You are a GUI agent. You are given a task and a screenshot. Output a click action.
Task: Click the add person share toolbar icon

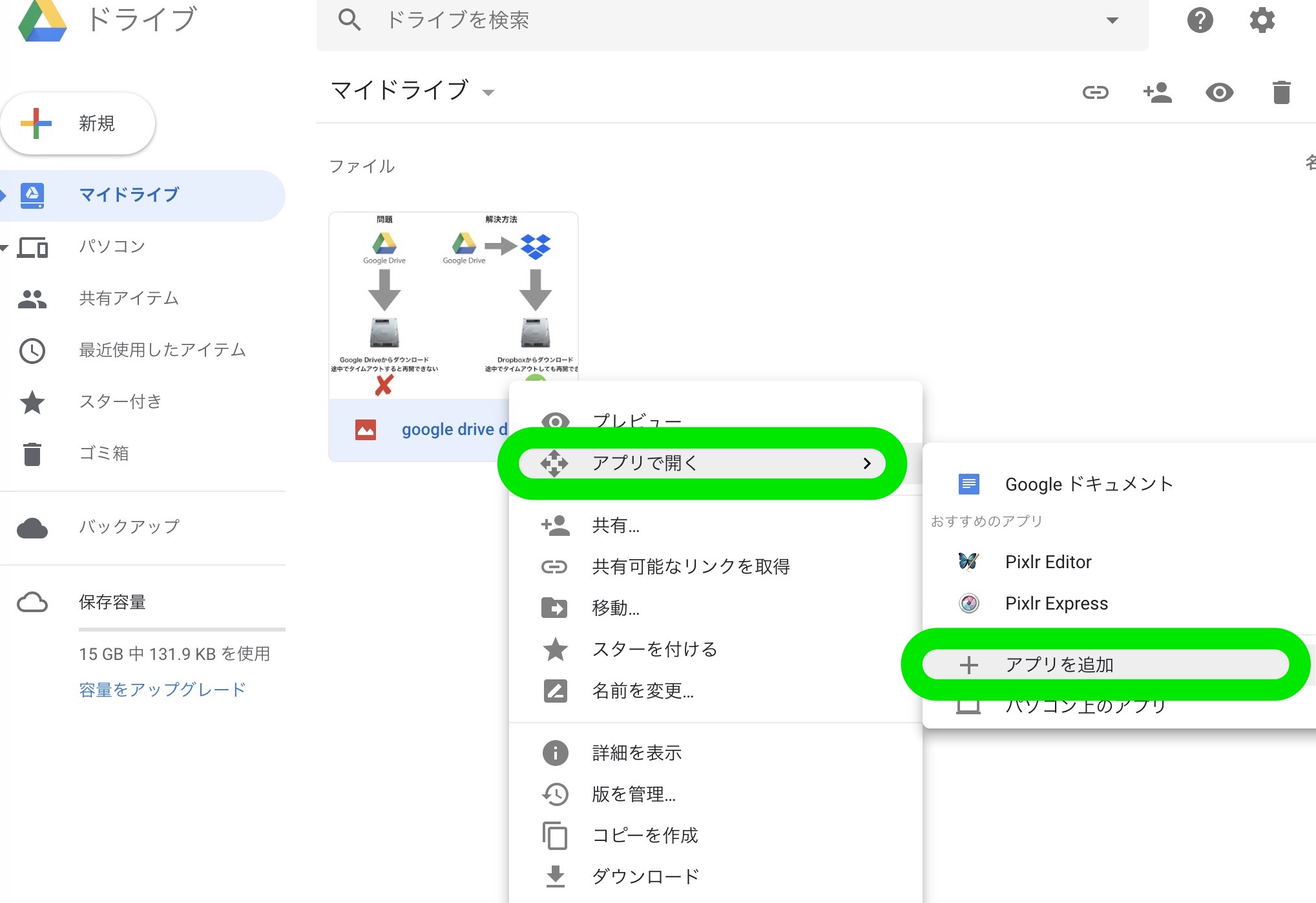coord(1157,93)
